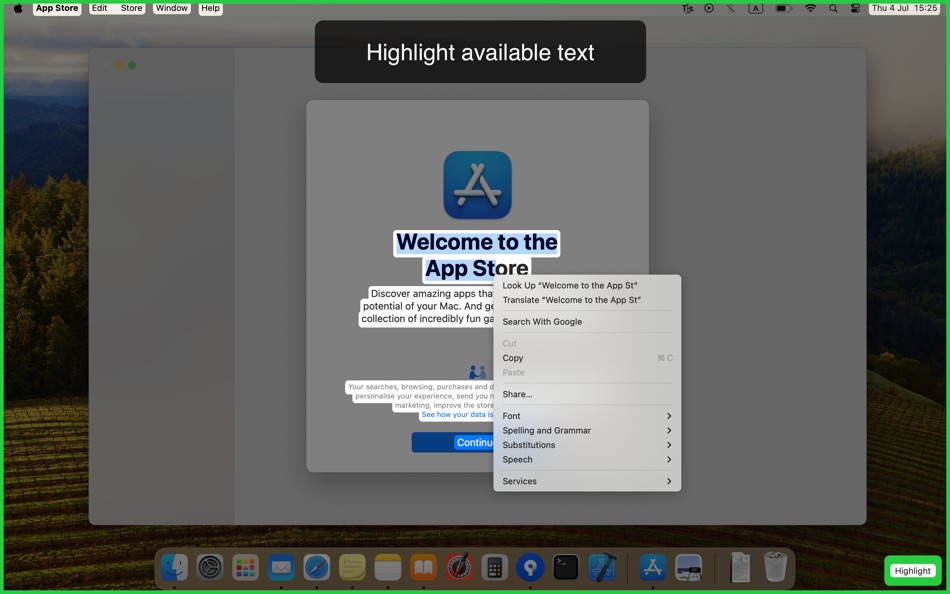Viewport: 950px width, 594px height.
Task: Open Control Center from the menu bar
Action: [x=854, y=8]
